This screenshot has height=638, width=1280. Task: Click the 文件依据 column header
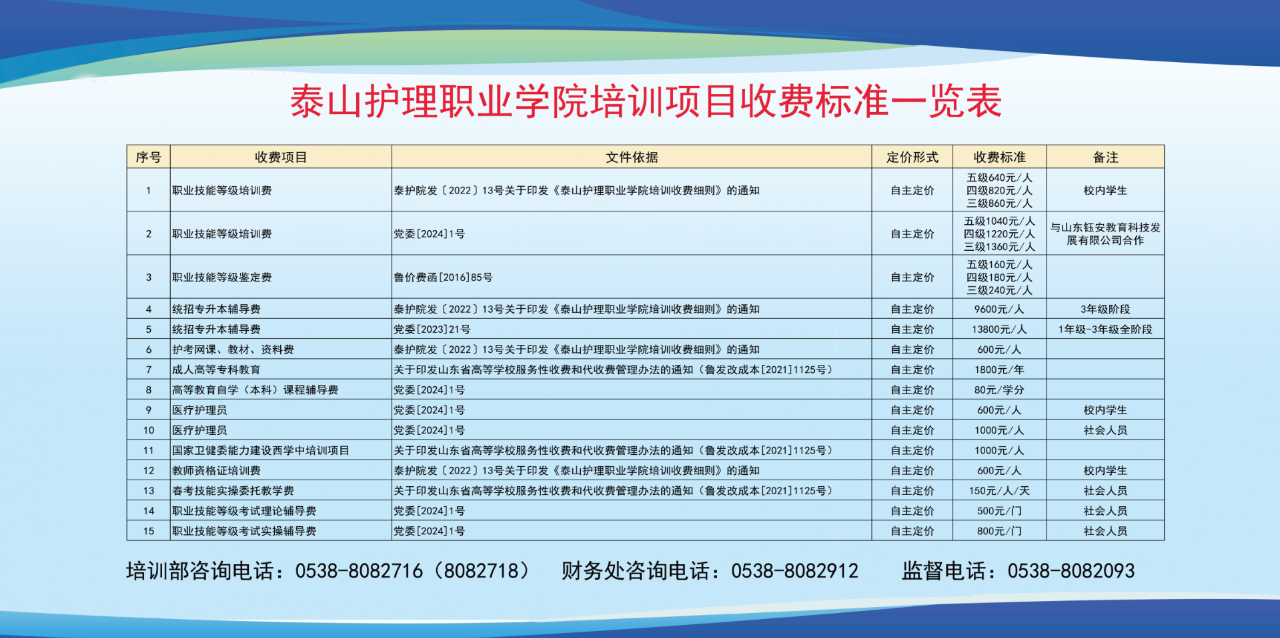[631, 157]
